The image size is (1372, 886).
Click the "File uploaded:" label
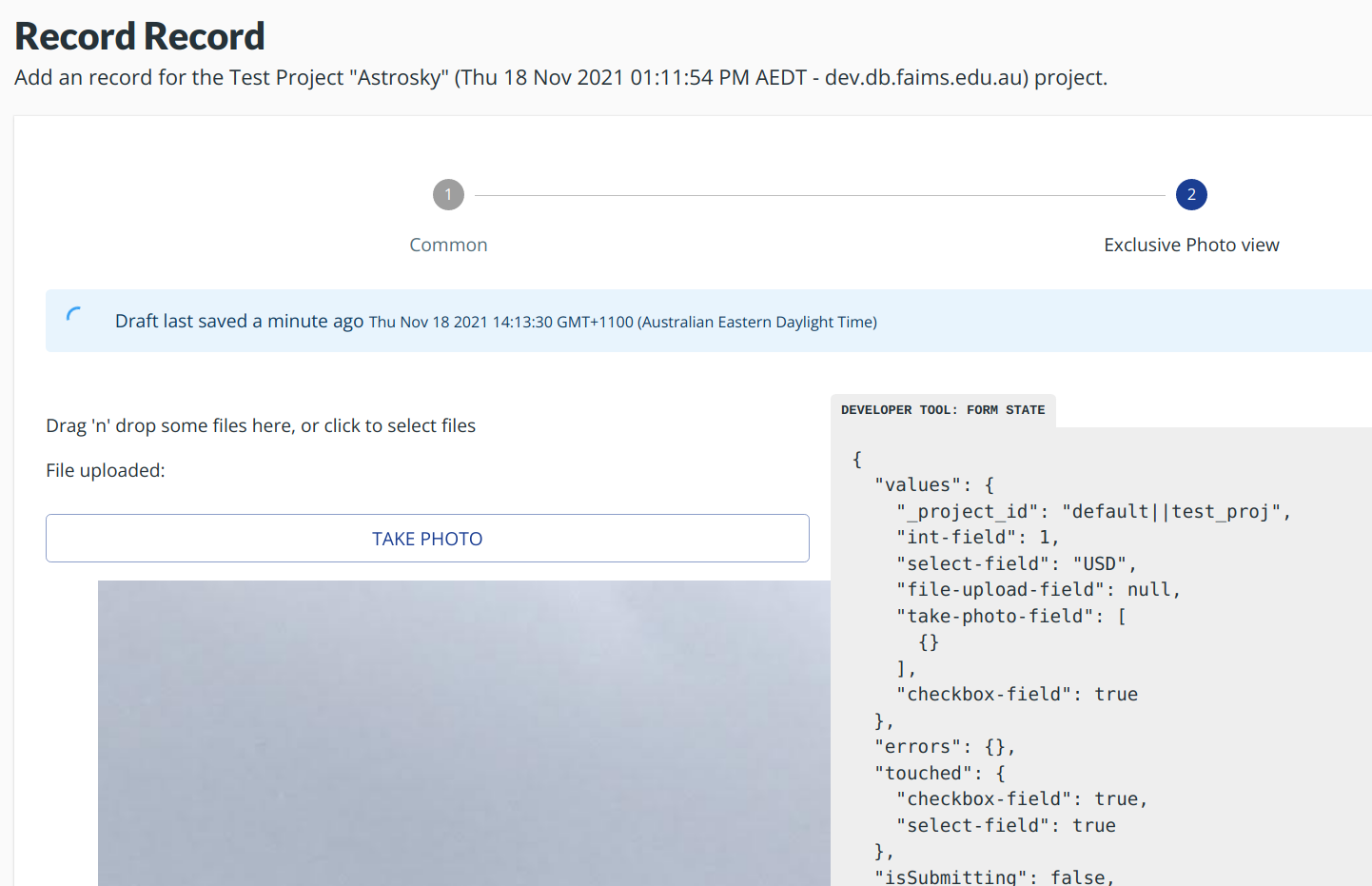(x=106, y=470)
